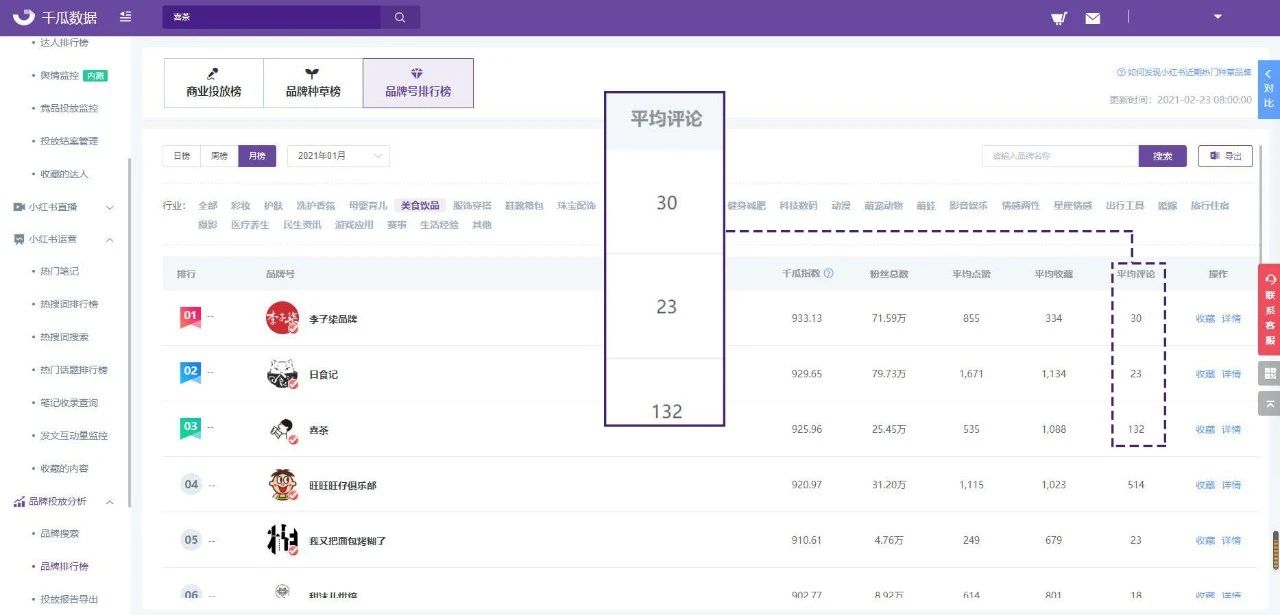Open 热门笔记 in the sidebar

59,272
